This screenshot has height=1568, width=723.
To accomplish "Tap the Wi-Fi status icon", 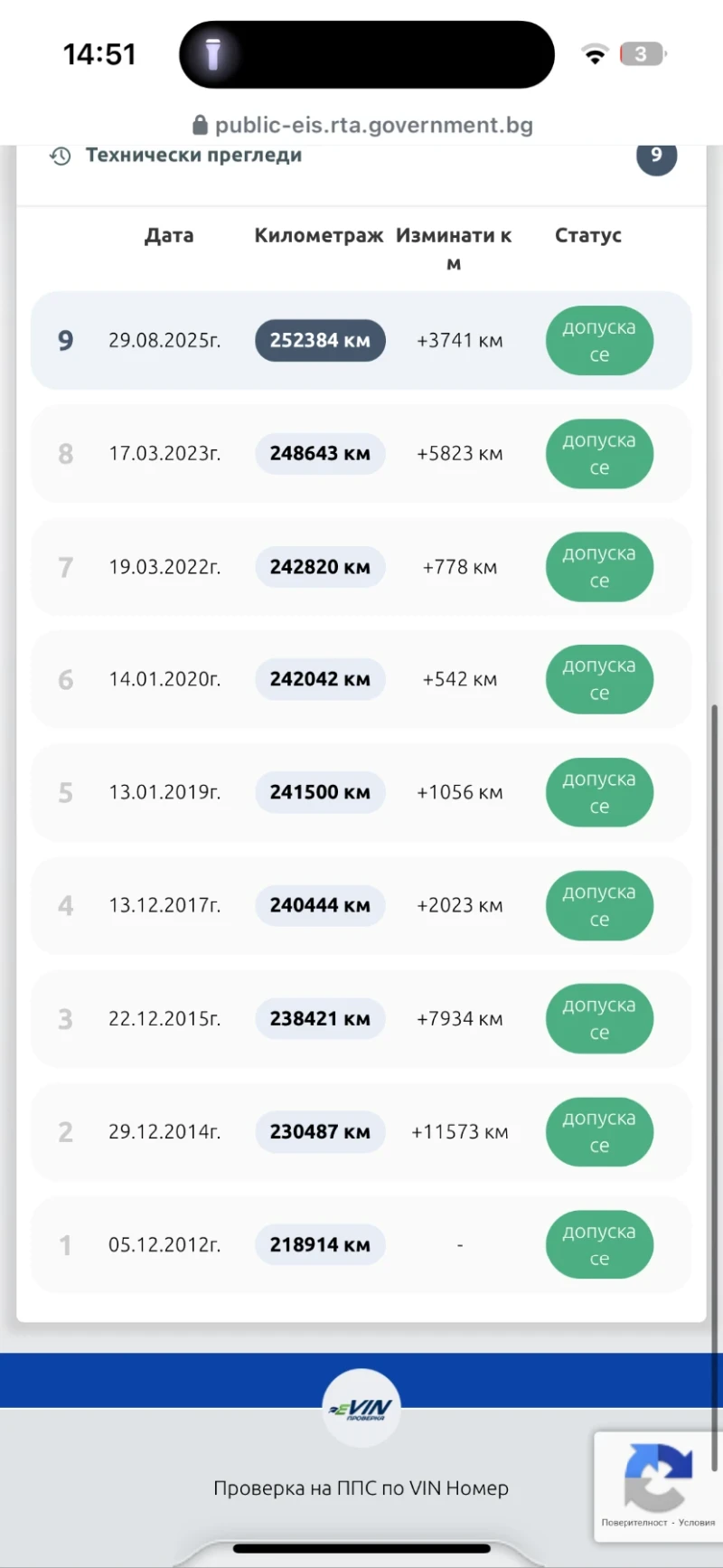I will 595,55.
